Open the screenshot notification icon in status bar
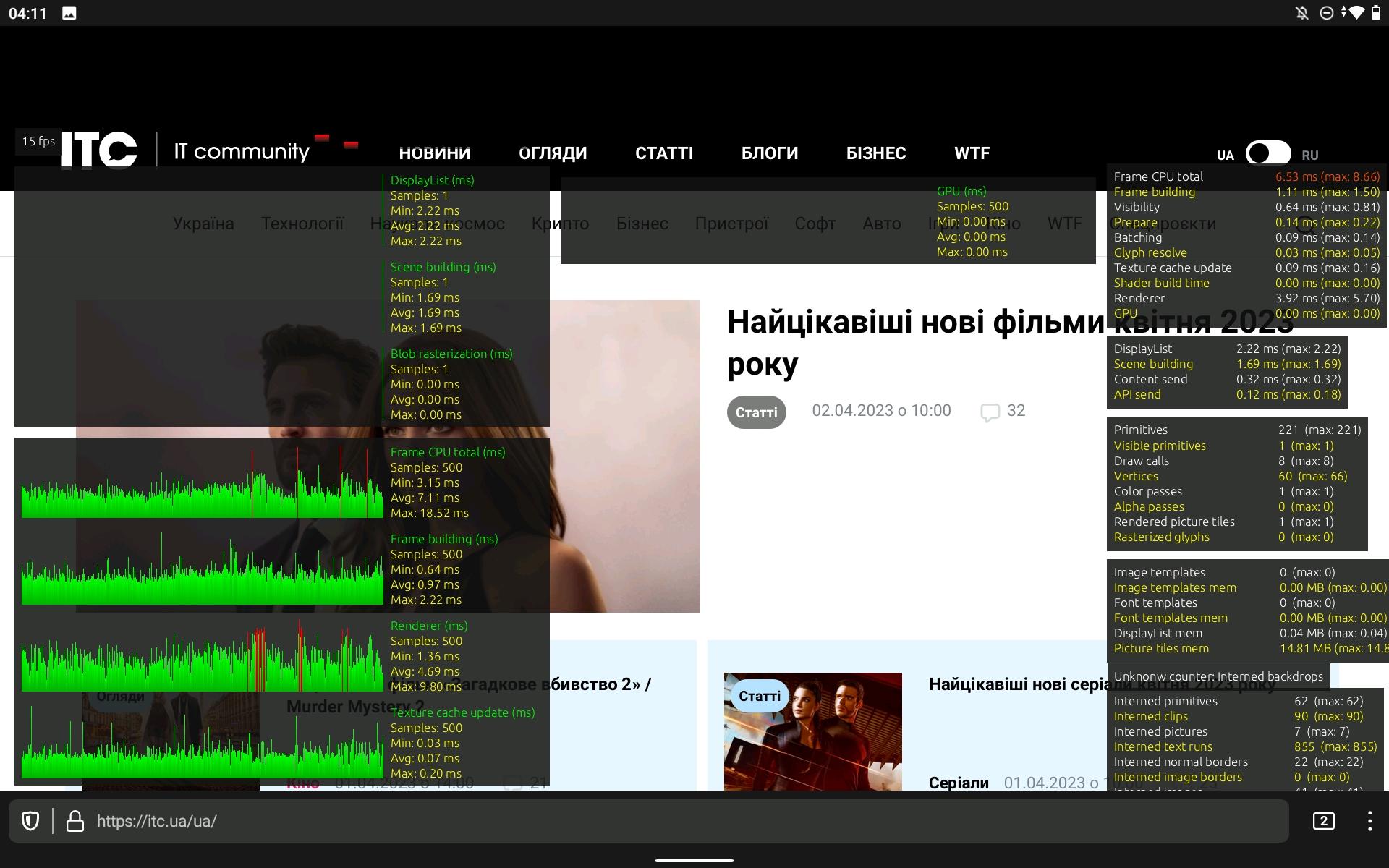Screen dimensions: 1389x868 pyautogui.click(x=69, y=13)
